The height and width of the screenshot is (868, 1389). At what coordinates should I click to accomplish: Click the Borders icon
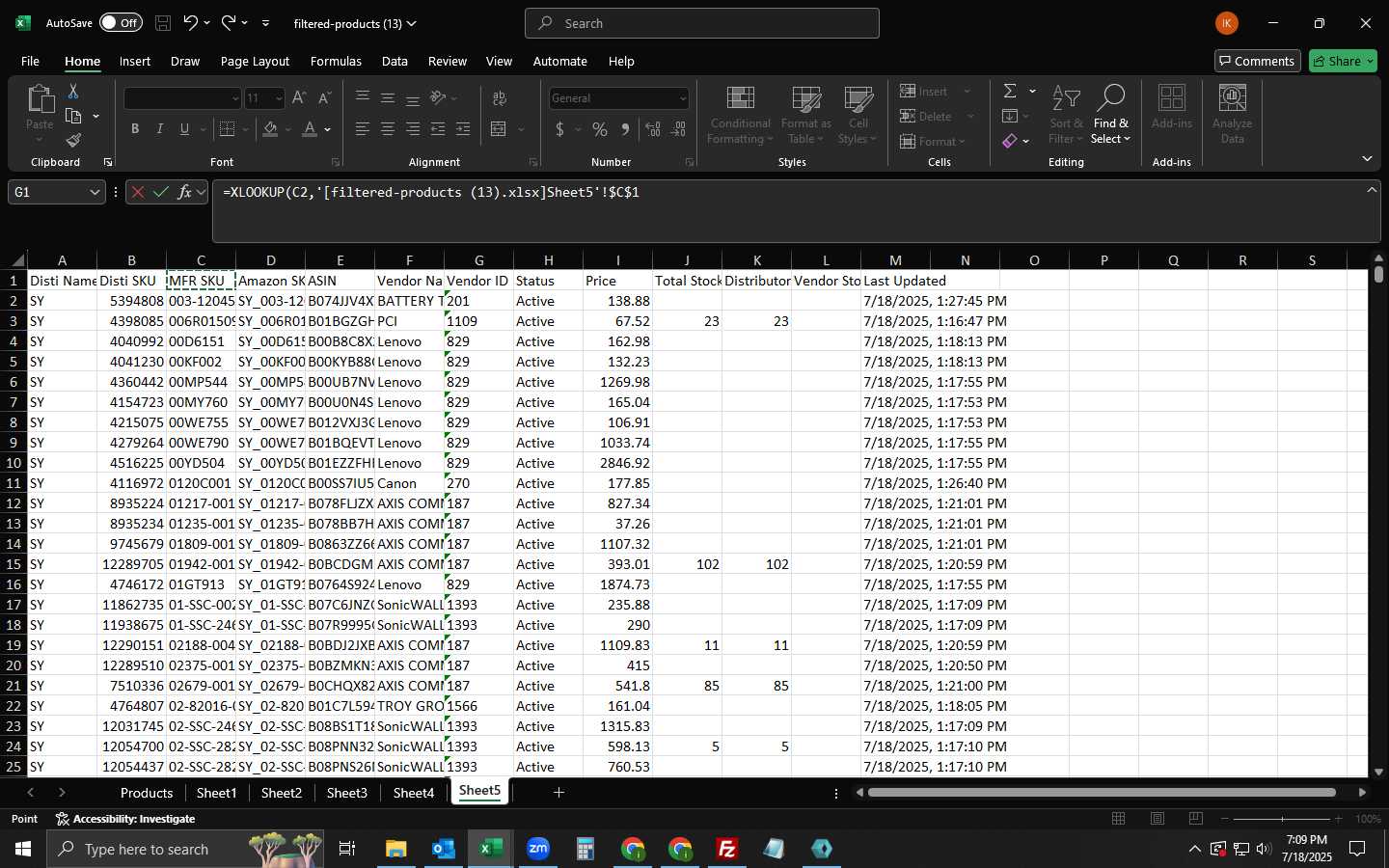pos(228,128)
